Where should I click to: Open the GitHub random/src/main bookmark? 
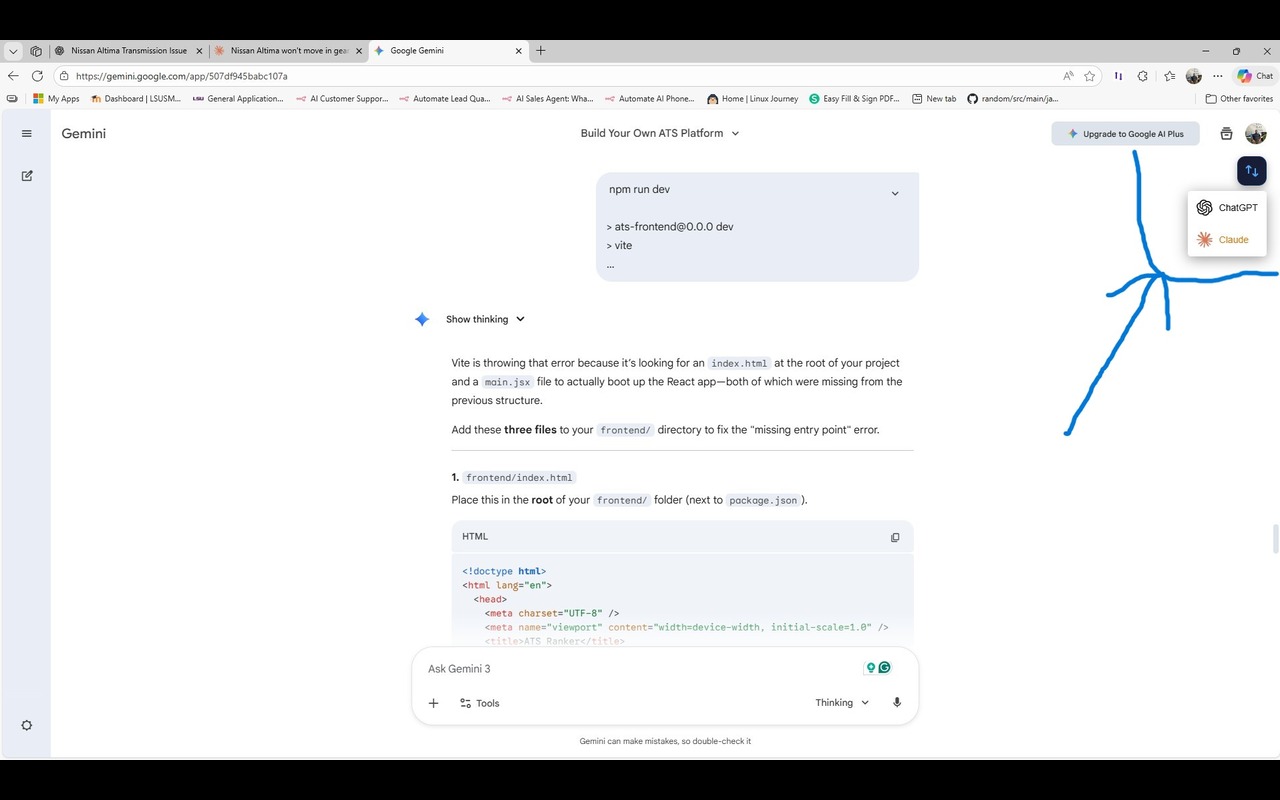tap(1012, 99)
